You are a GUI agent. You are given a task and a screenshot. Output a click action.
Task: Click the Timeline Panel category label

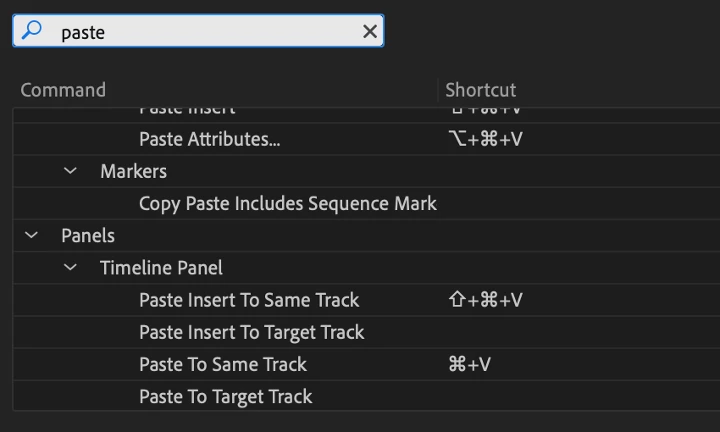(x=161, y=268)
